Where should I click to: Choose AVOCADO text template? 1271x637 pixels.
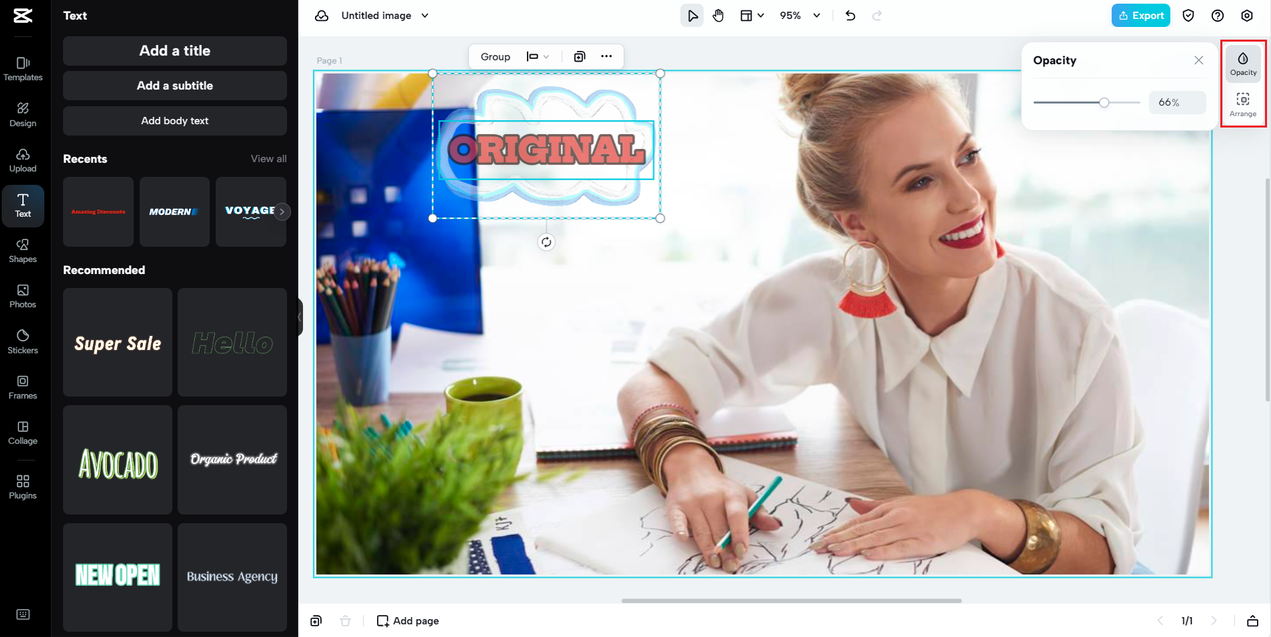(118, 460)
